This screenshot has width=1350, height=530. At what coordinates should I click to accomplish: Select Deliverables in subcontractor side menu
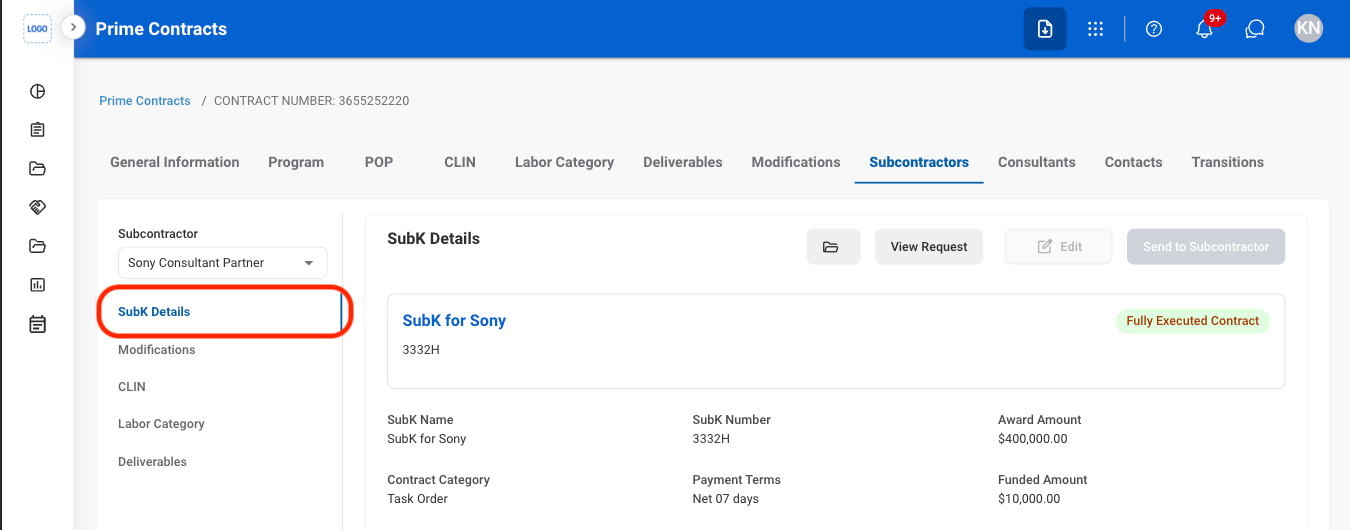click(x=152, y=462)
